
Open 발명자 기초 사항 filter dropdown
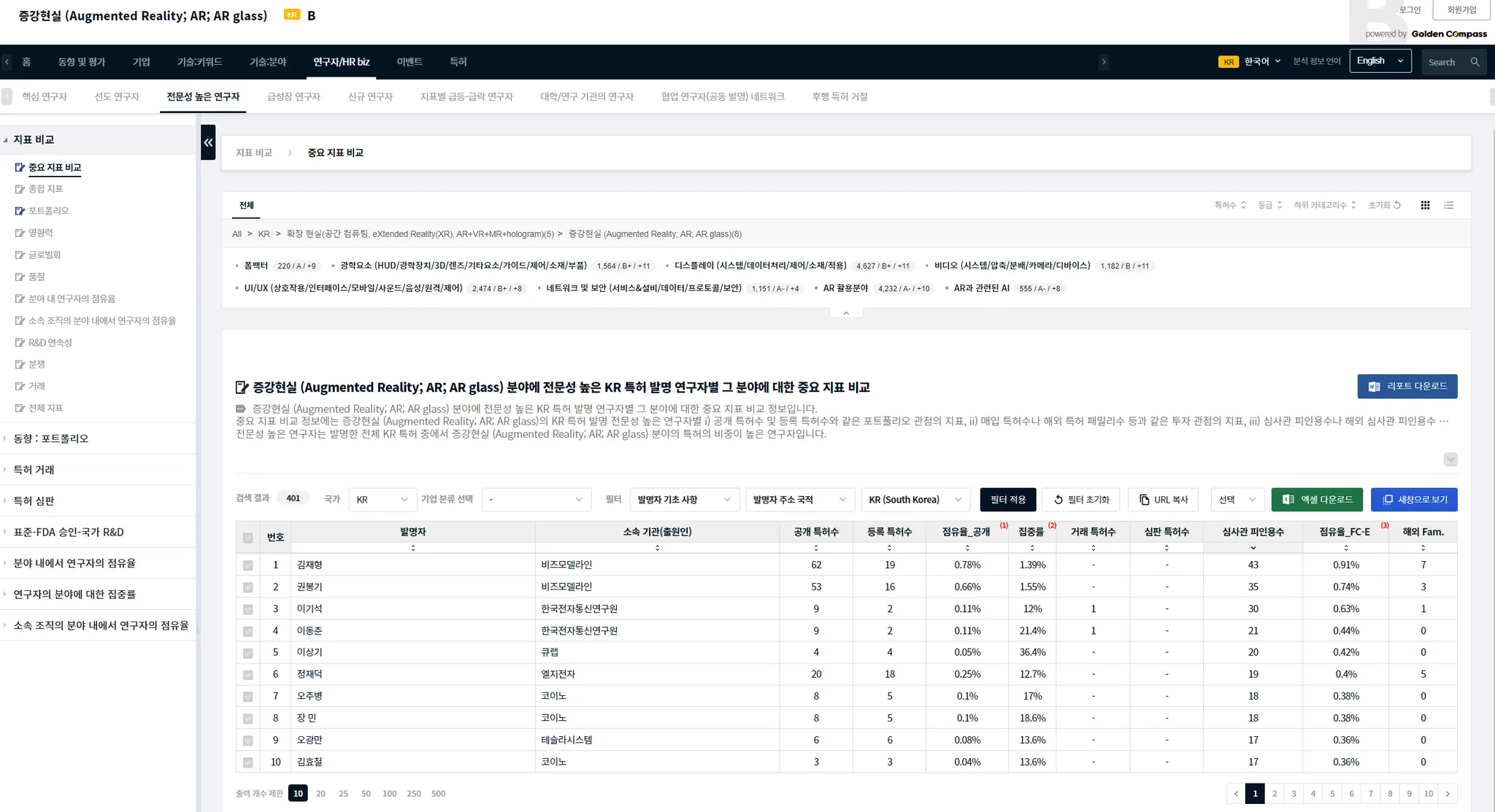[683, 499]
